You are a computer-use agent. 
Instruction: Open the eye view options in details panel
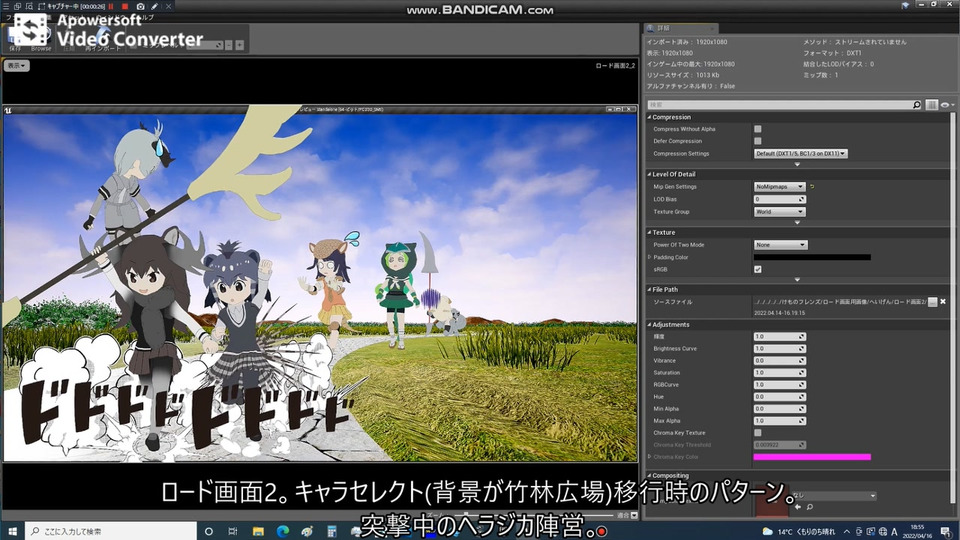click(946, 105)
